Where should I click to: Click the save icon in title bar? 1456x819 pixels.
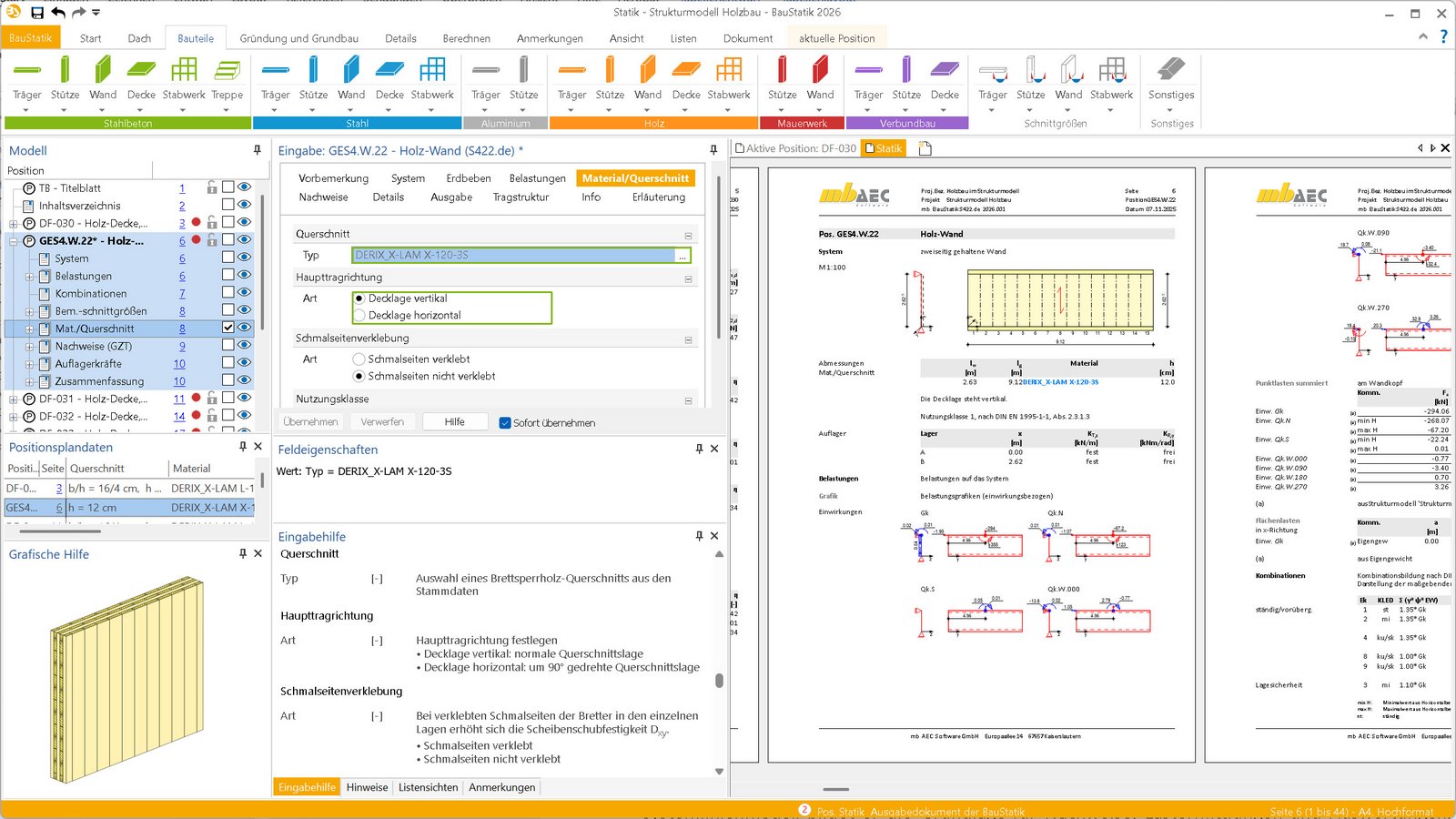37,13
